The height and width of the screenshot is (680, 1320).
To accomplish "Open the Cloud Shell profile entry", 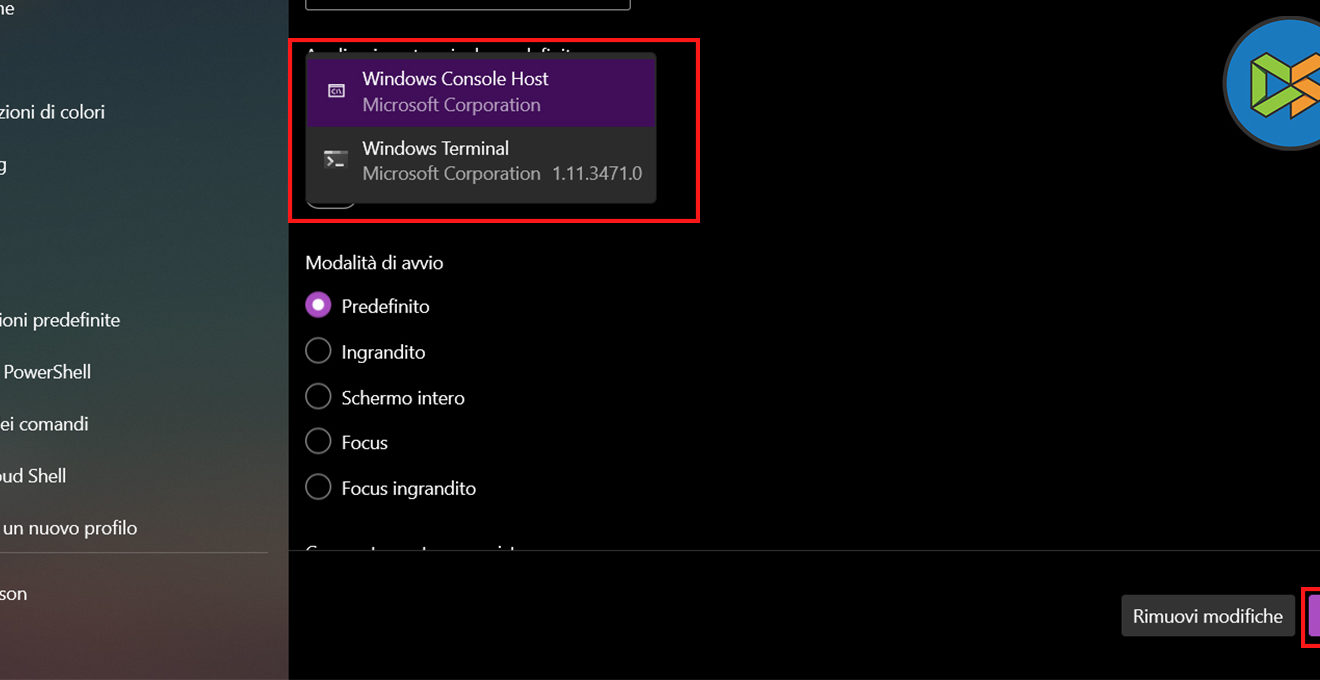I will (33, 476).
